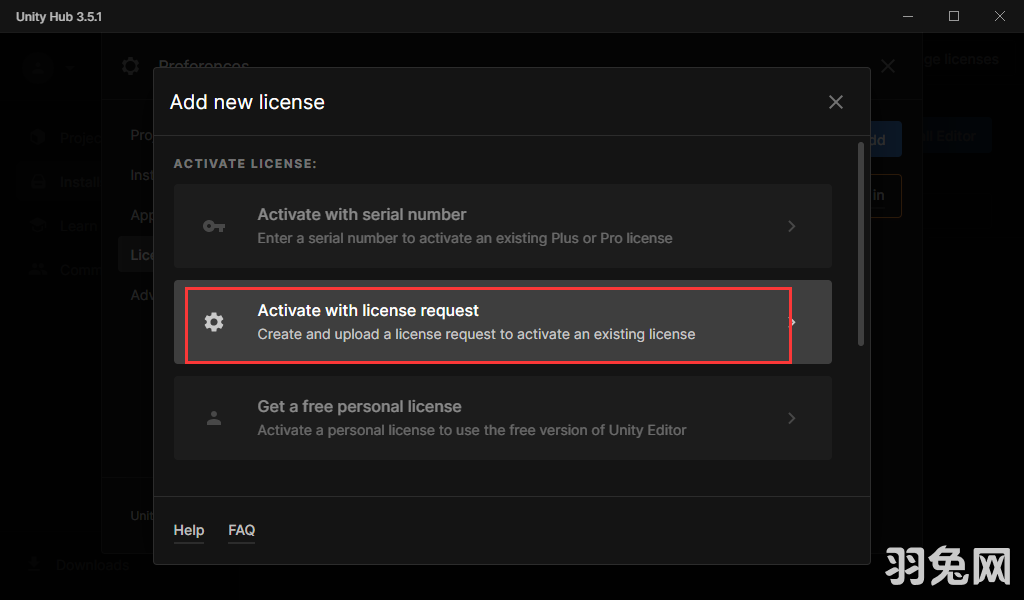1024x600 pixels.
Task: Close the Add new license dialog
Action: tap(836, 102)
